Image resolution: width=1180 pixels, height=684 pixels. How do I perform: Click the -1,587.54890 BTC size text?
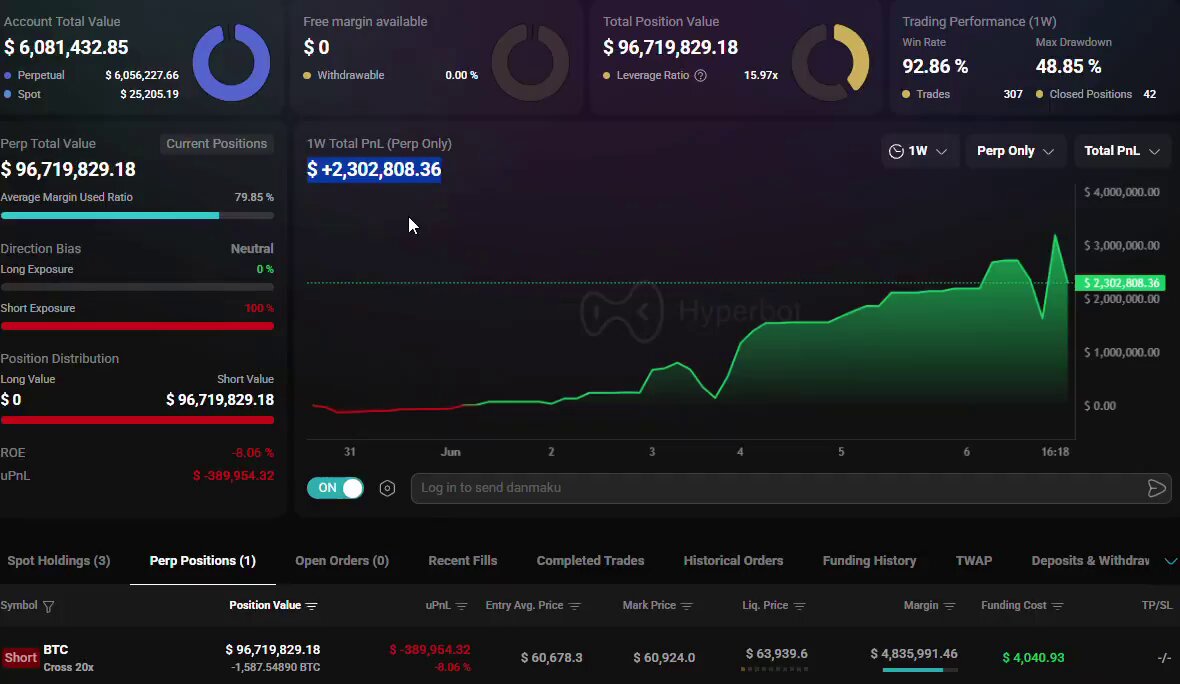tap(275, 667)
